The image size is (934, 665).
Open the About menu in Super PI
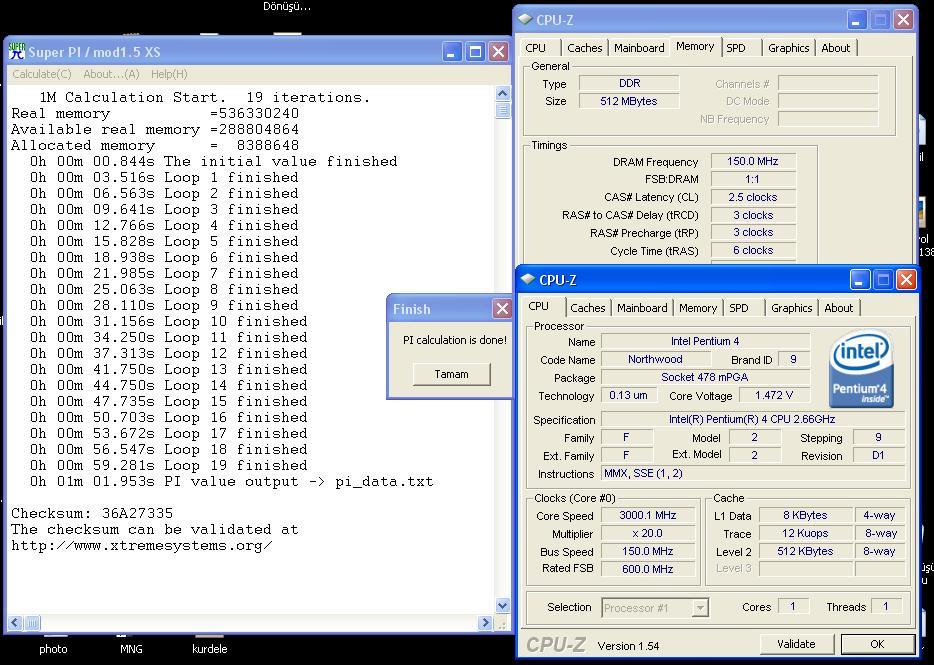click(x=111, y=74)
